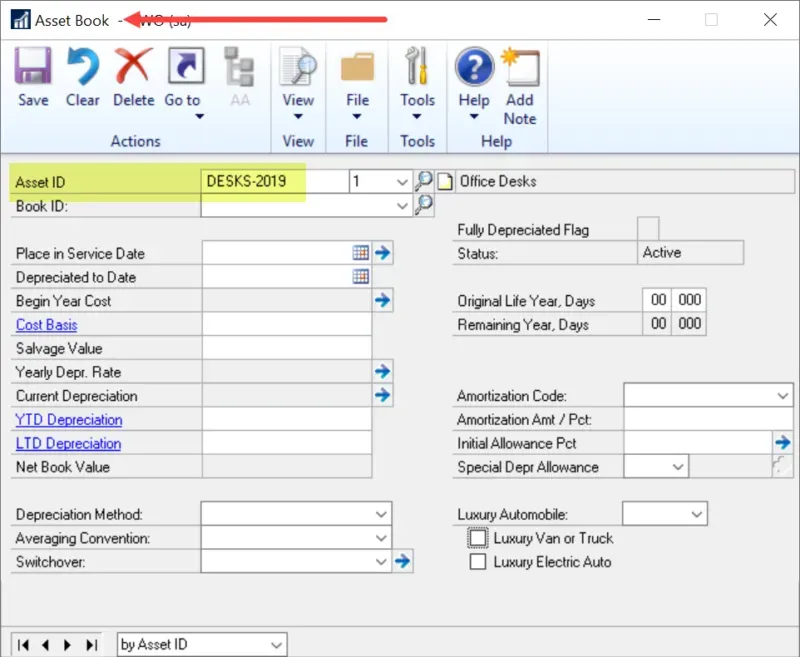Click the Delete red X icon
The width and height of the screenshot is (800, 657).
tap(133, 68)
